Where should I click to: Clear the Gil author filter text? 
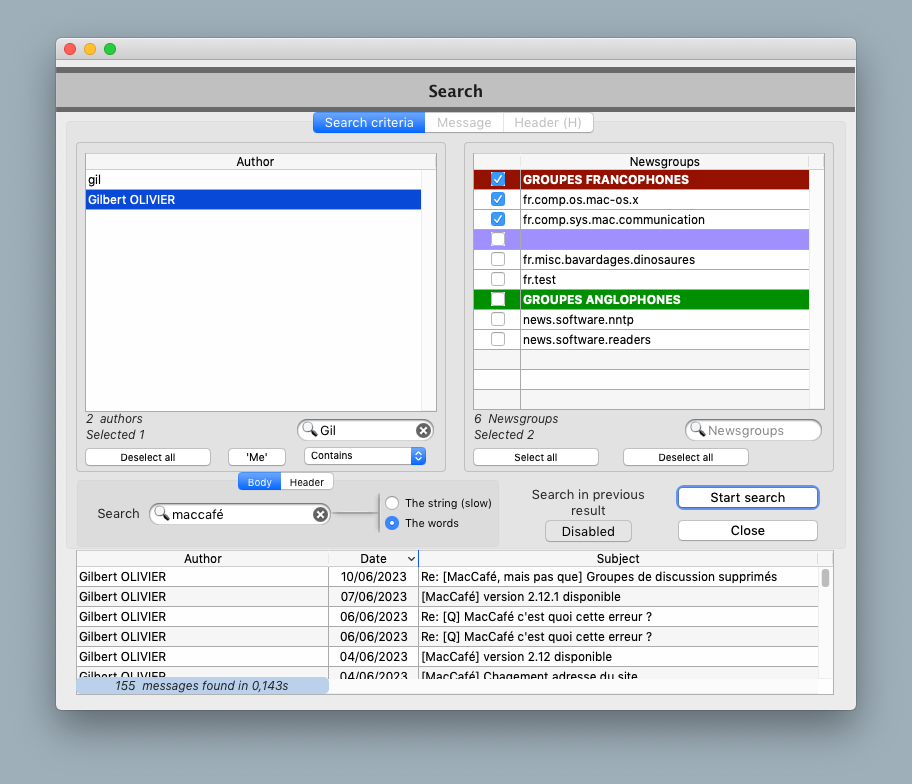pos(423,430)
